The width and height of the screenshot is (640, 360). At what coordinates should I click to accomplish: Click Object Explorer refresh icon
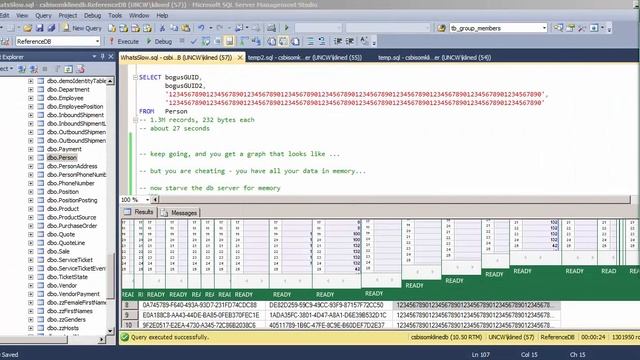pyautogui.click(x=69, y=69)
